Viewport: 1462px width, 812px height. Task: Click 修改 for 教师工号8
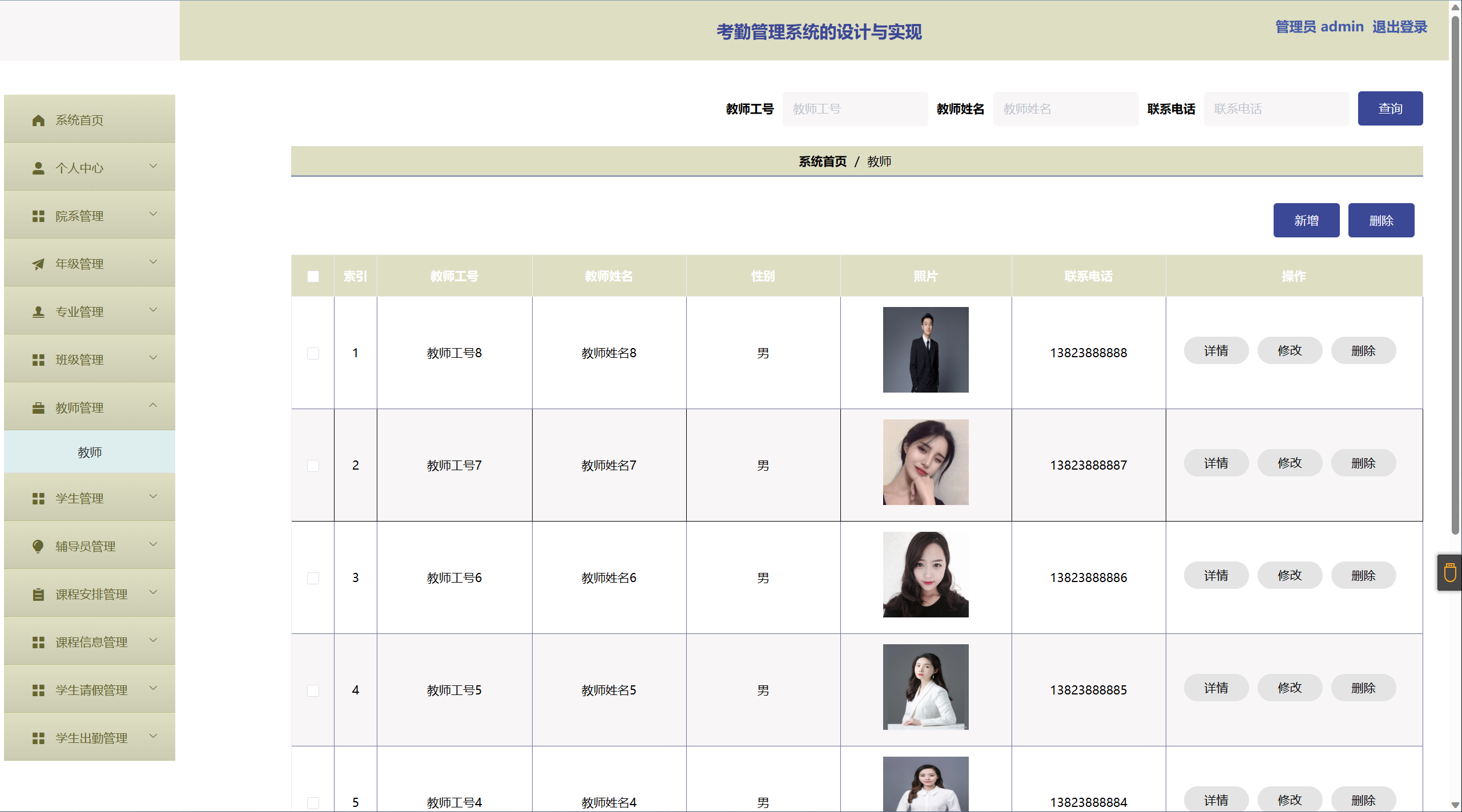(1290, 350)
